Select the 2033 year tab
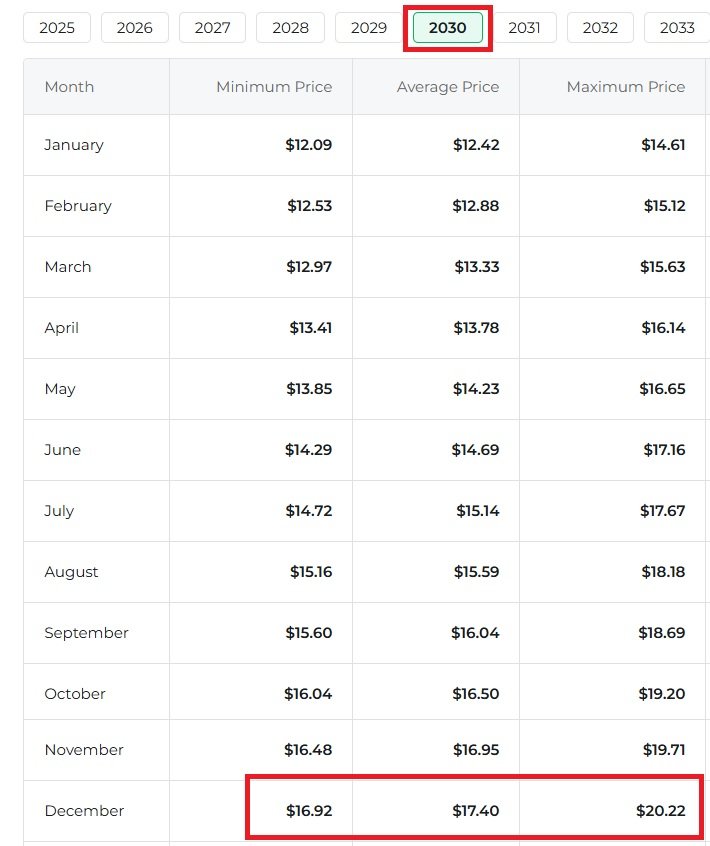This screenshot has width=710, height=846. [677, 28]
